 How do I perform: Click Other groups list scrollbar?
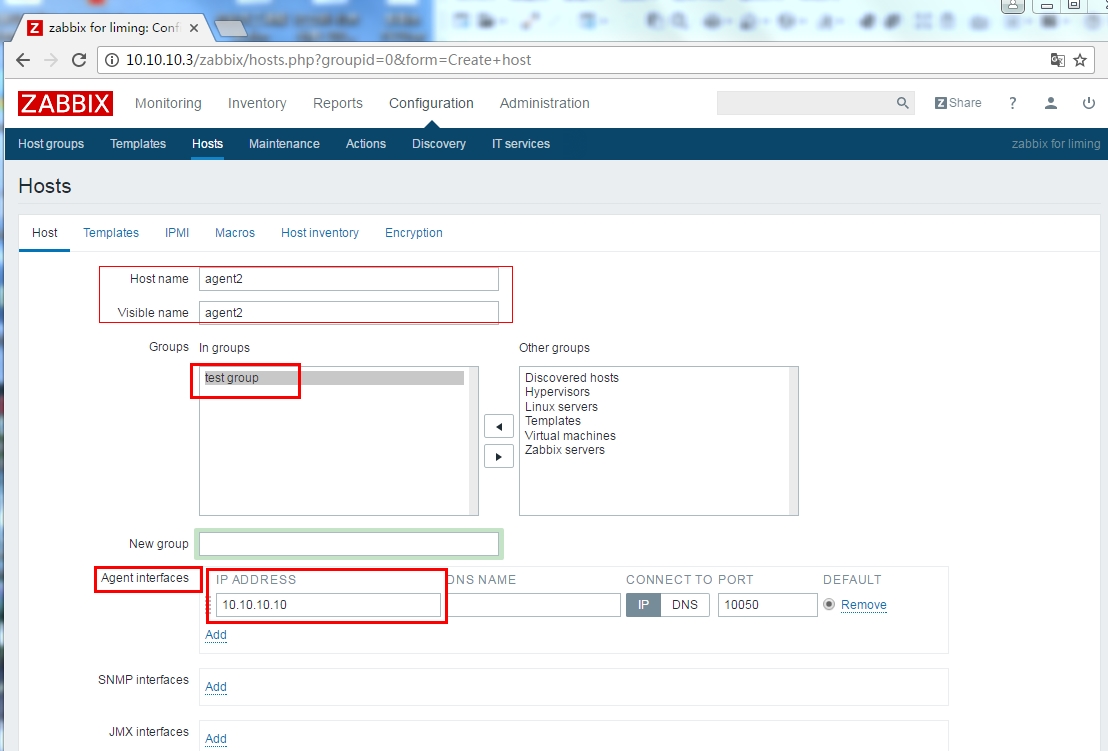(794, 441)
